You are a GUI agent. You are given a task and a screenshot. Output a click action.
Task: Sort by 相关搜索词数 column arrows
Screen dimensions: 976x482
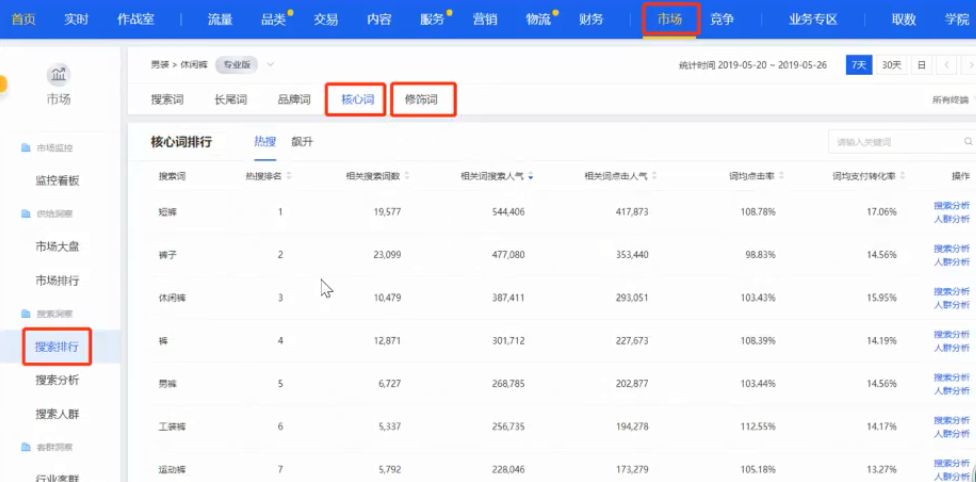click(407, 176)
